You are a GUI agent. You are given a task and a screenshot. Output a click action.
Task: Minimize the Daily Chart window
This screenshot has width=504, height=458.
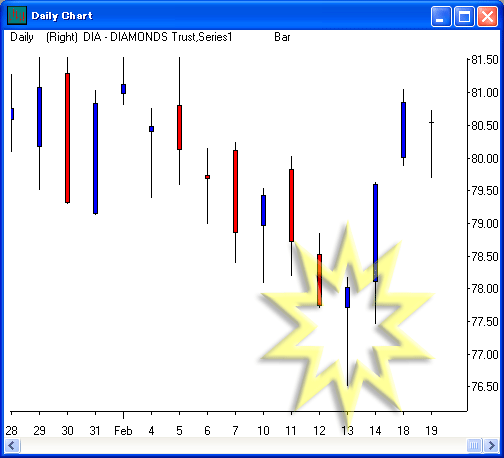[x=440, y=16]
